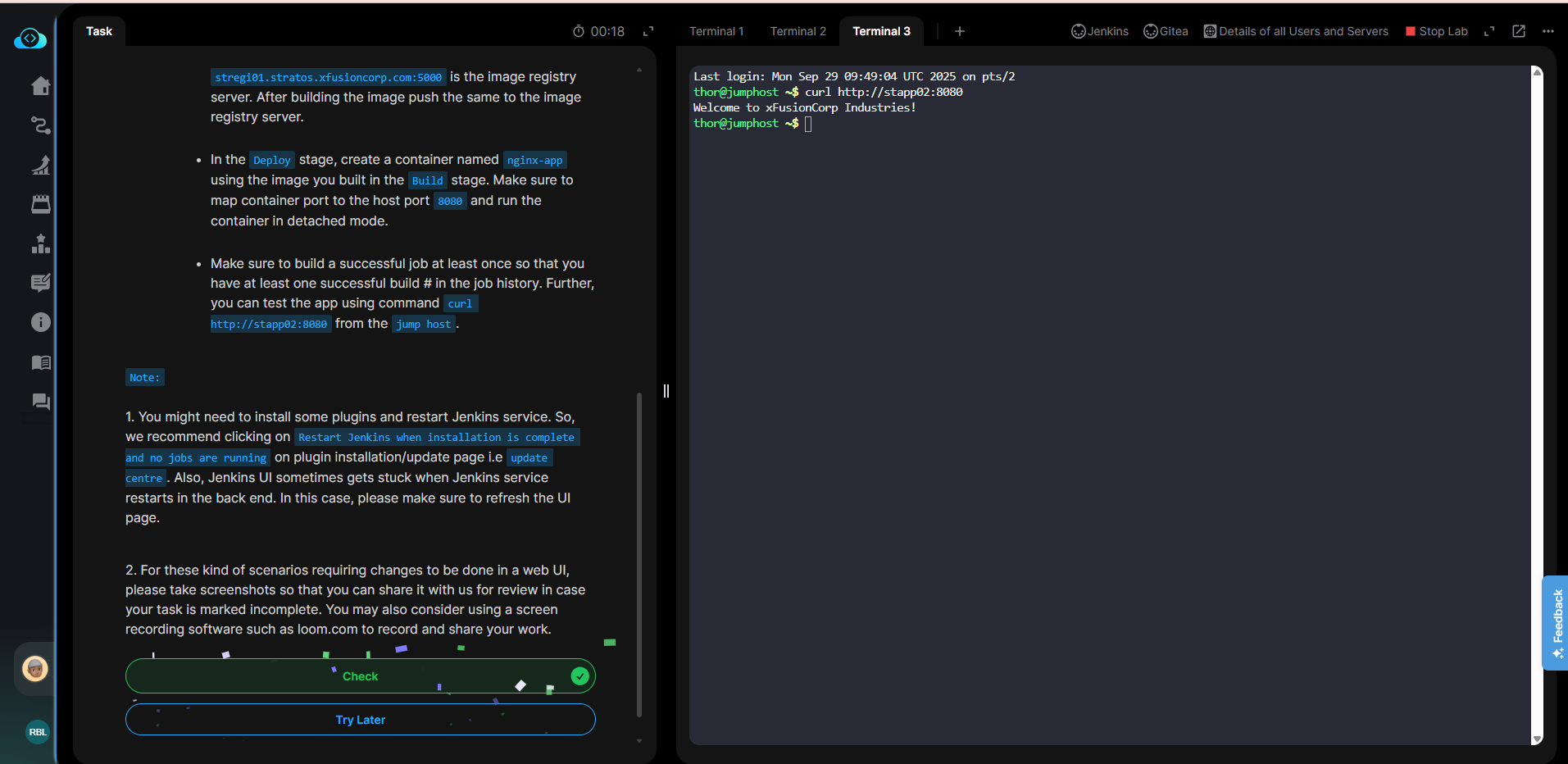Image resolution: width=1568 pixels, height=764 pixels.
Task: Switch to Terminal 1 tab
Action: coord(716,31)
